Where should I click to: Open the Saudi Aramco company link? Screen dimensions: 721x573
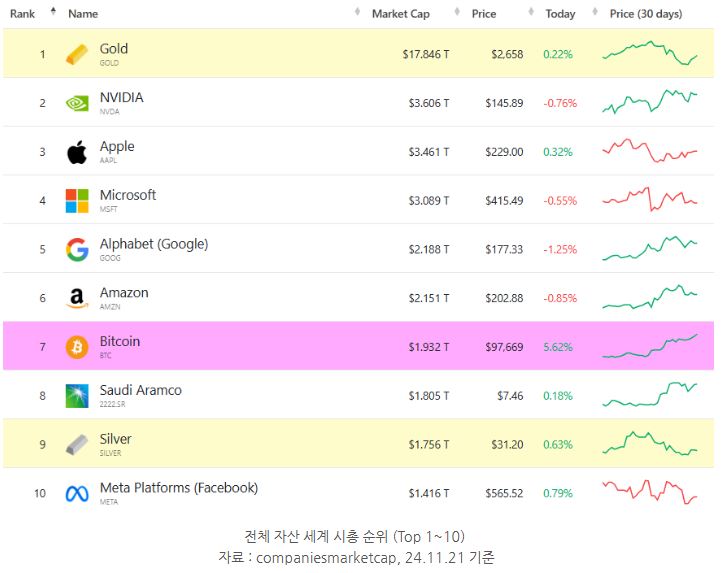click(x=140, y=390)
